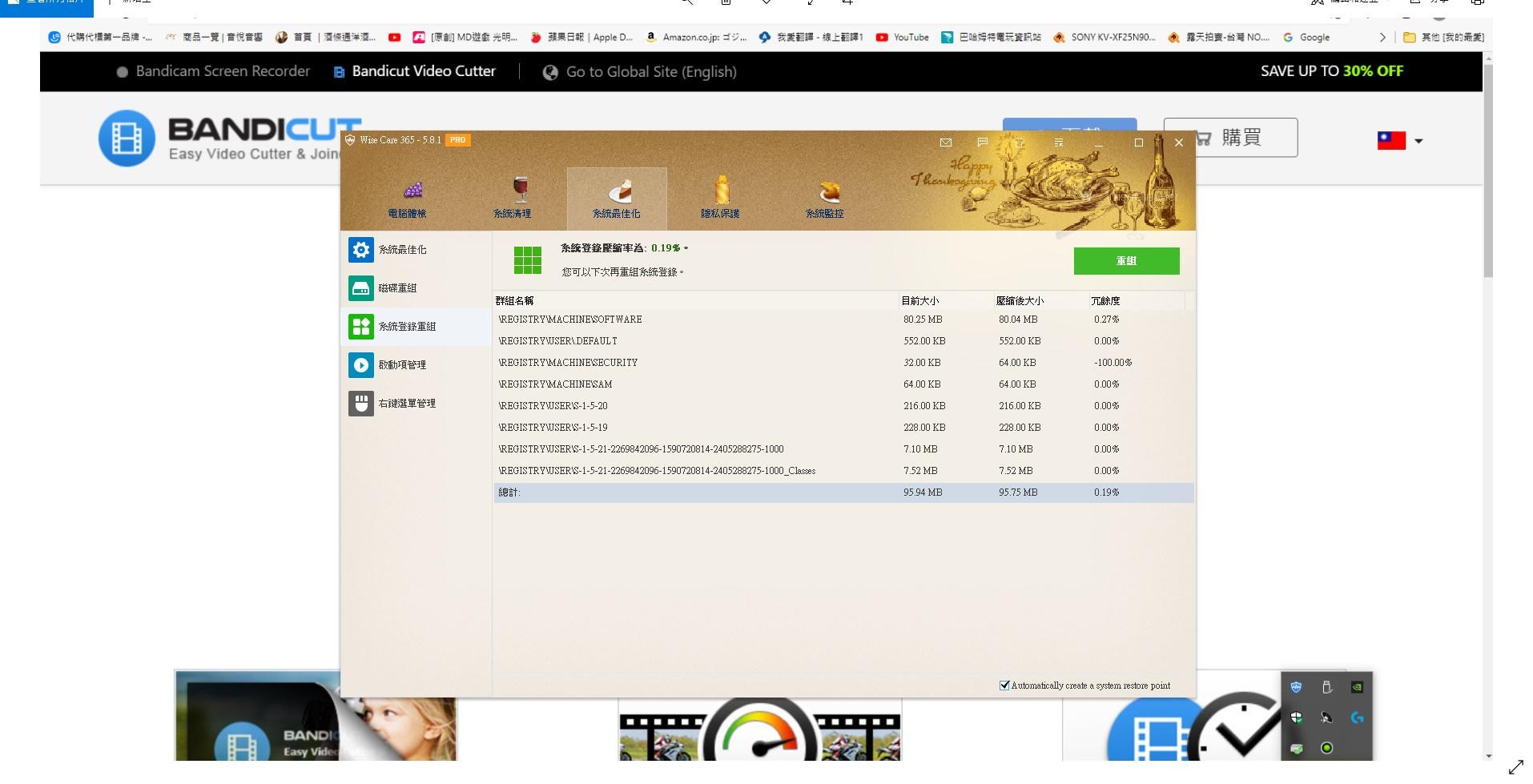Select the 系統清理 (System Cleaner) wine glass icon

[x=519, y=197]
